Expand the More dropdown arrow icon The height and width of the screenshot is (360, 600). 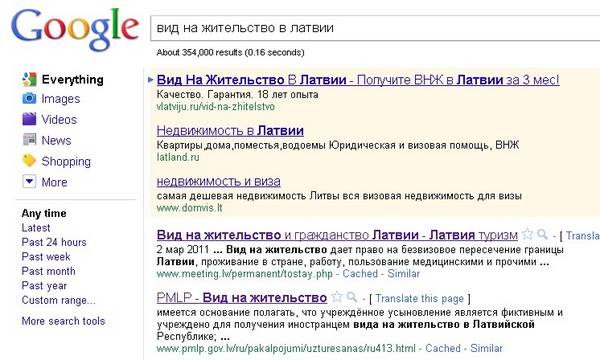29,181
